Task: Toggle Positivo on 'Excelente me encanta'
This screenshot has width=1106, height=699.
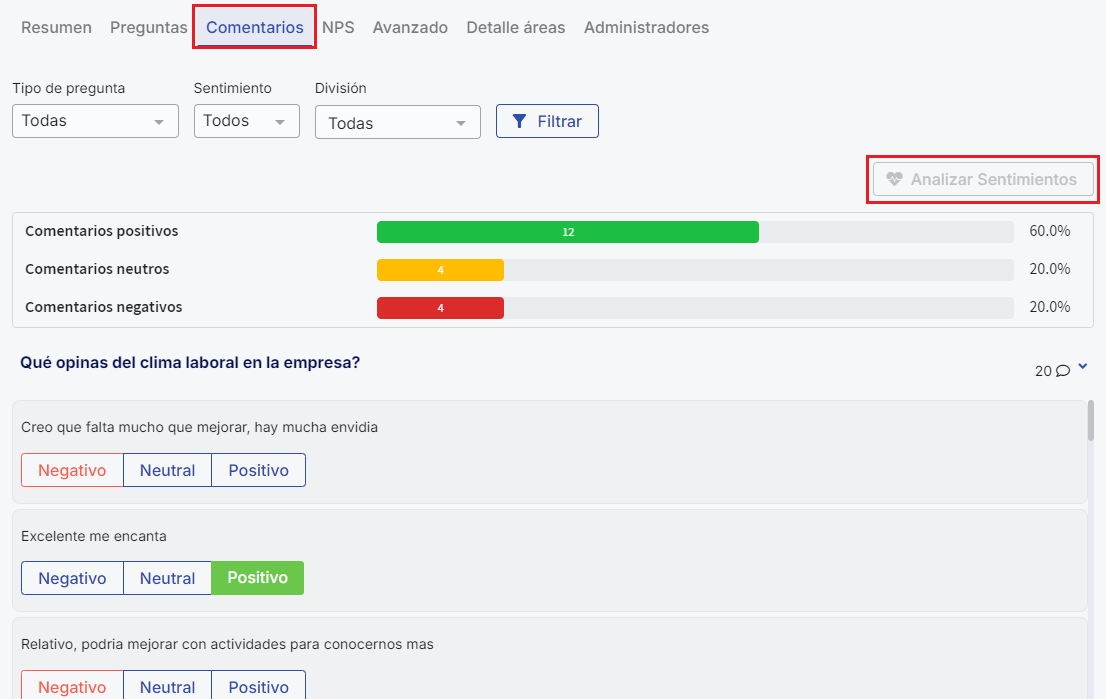Action: 257,578
